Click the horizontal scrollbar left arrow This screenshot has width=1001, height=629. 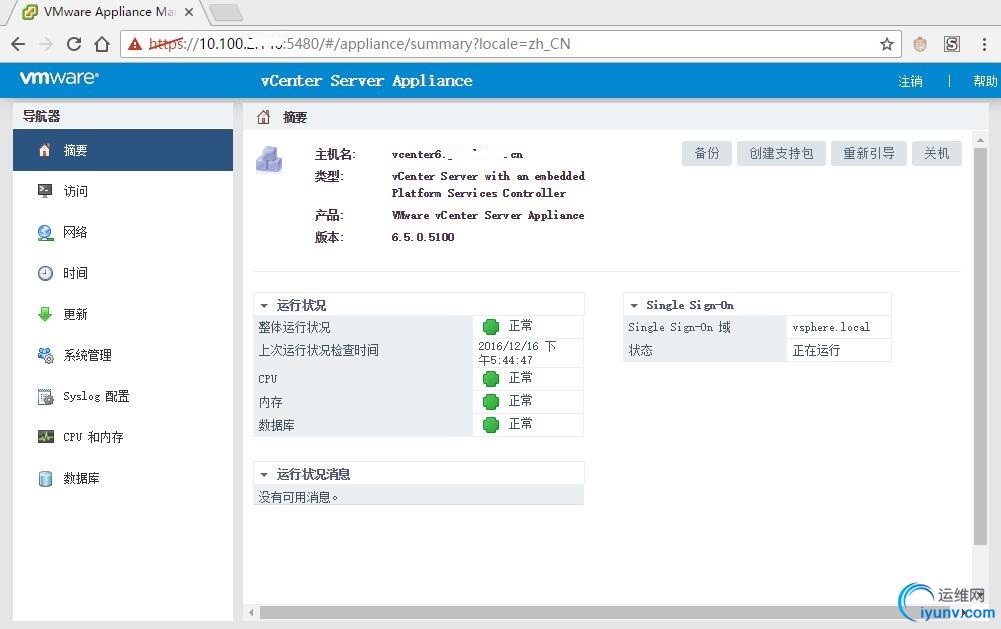coord(252,613)
